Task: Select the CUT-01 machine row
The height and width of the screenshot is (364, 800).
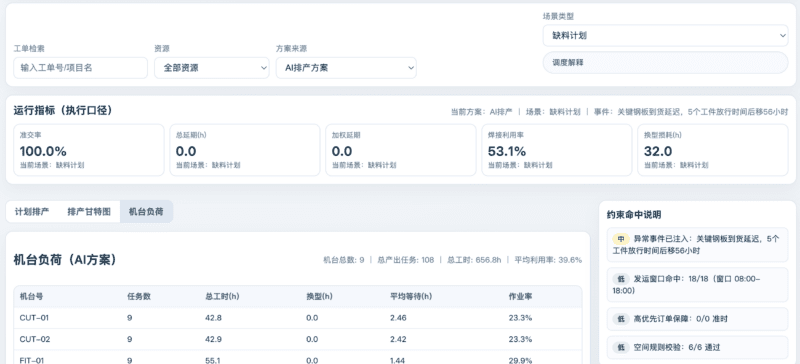Action: pyautogui.click(x=297, y=318)
